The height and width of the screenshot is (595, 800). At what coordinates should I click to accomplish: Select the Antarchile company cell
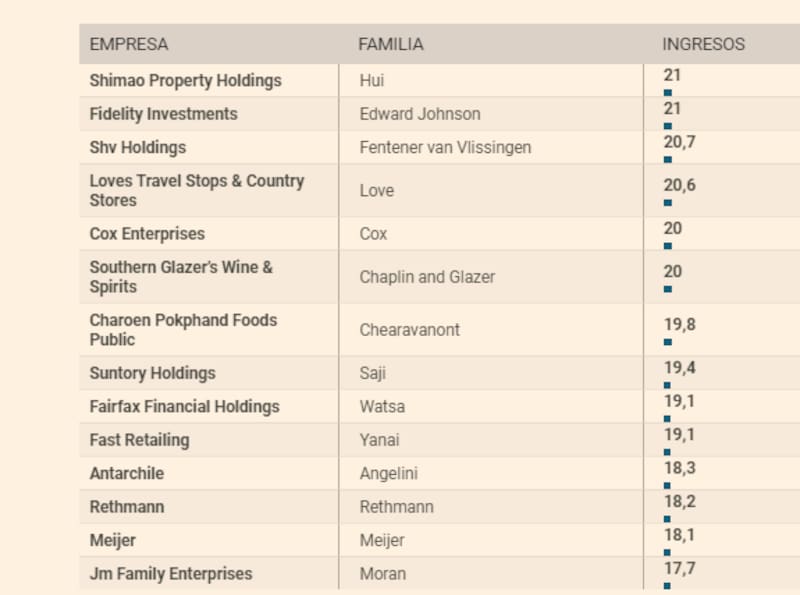[127, 473]
